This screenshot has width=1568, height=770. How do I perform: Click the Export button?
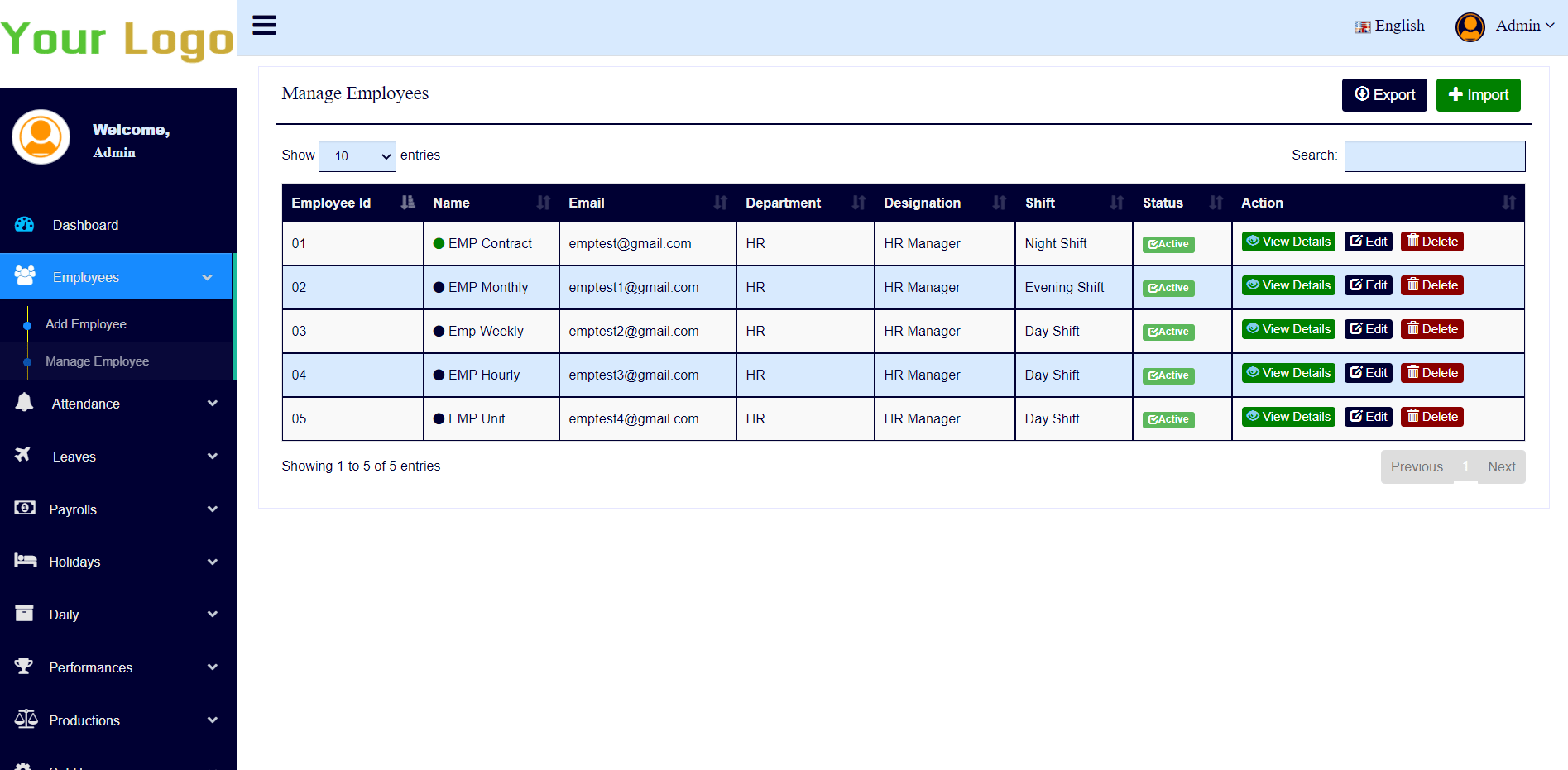(x=1383, y=94)
